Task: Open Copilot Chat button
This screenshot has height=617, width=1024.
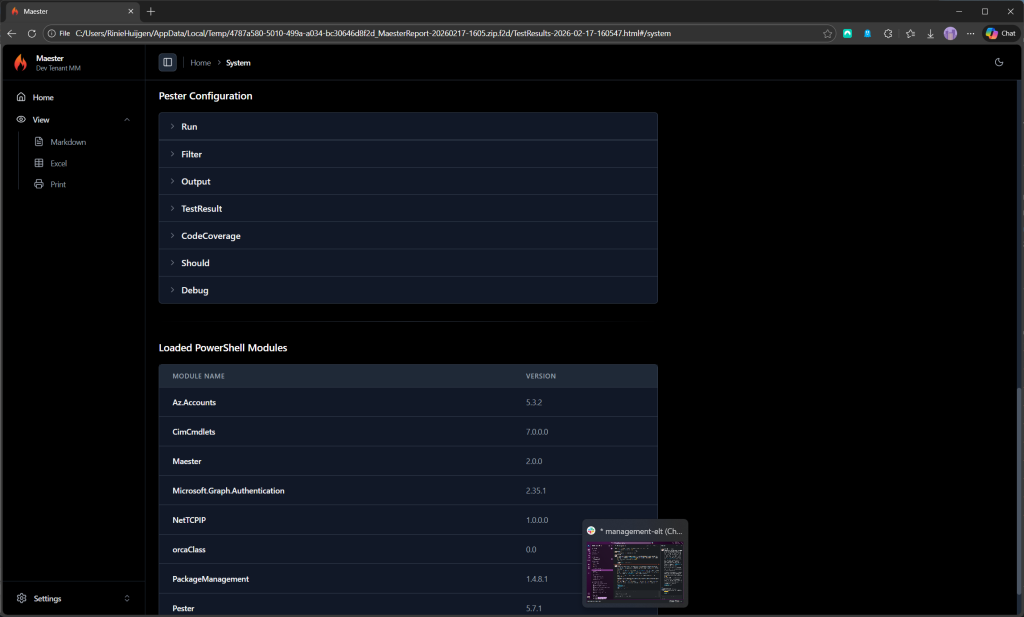Action: (1001, 33)
